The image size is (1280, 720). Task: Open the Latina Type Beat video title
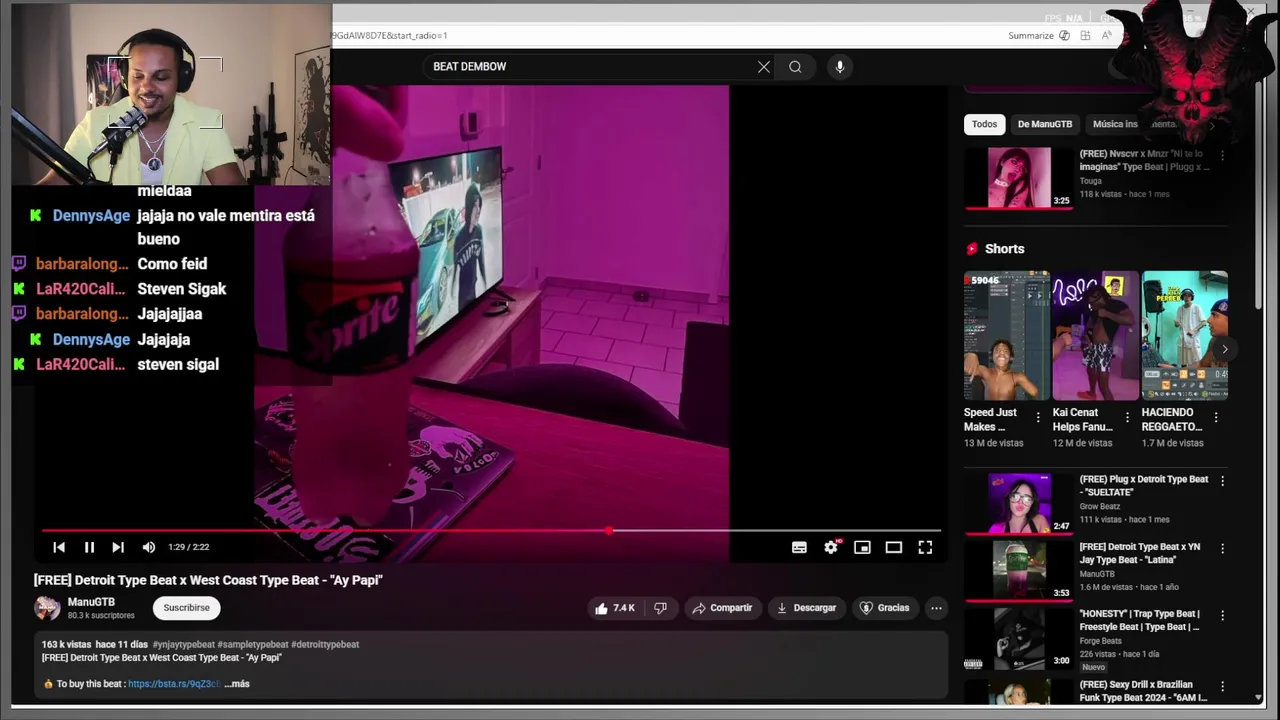point(1140,554)
